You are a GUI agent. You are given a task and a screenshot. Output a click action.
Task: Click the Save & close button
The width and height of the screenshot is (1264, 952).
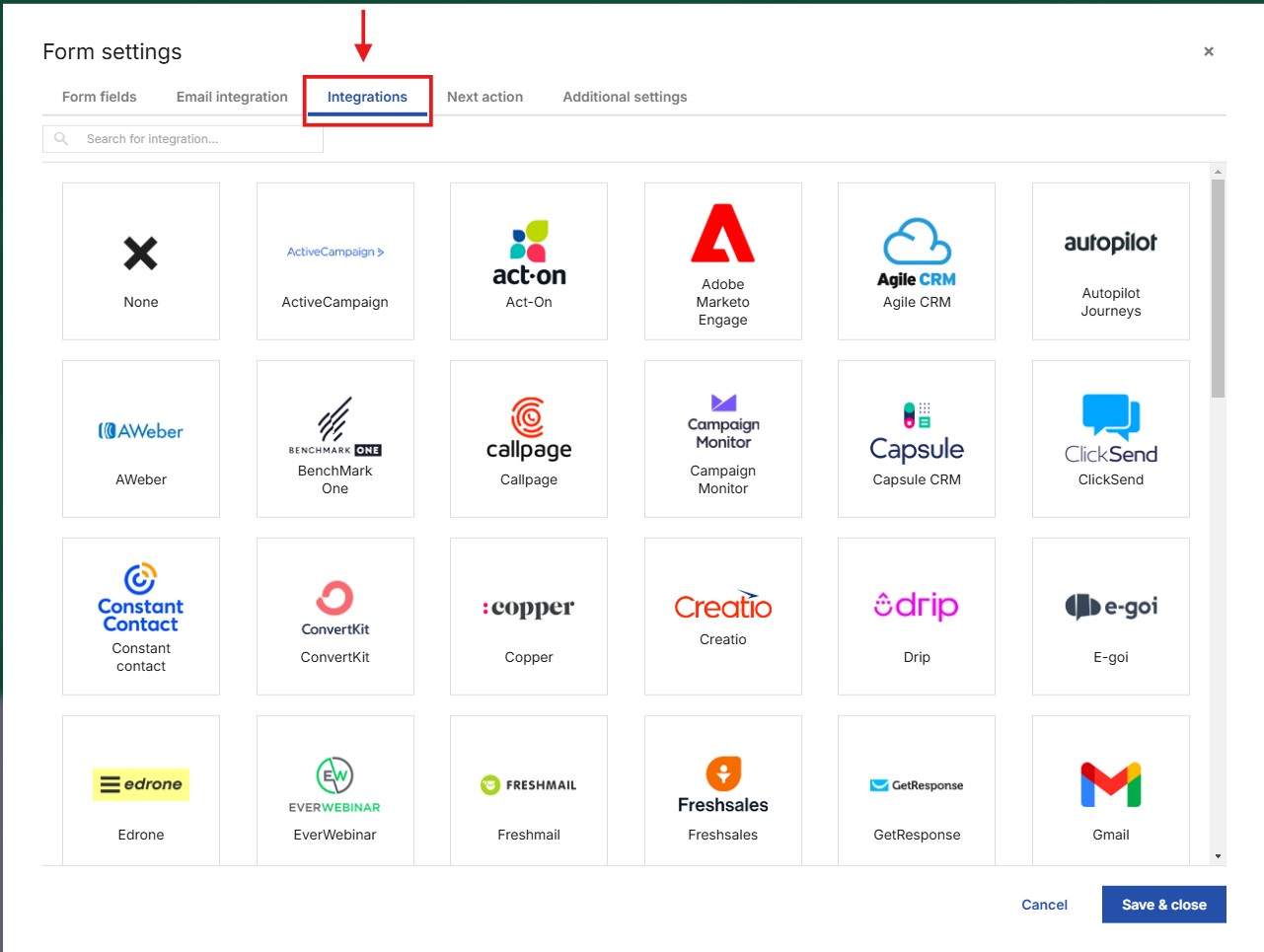click(x=1163, y=905)
